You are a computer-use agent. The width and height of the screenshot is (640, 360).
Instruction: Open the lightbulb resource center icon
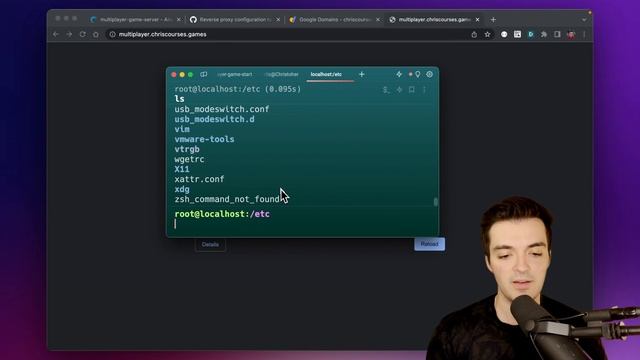418,74
